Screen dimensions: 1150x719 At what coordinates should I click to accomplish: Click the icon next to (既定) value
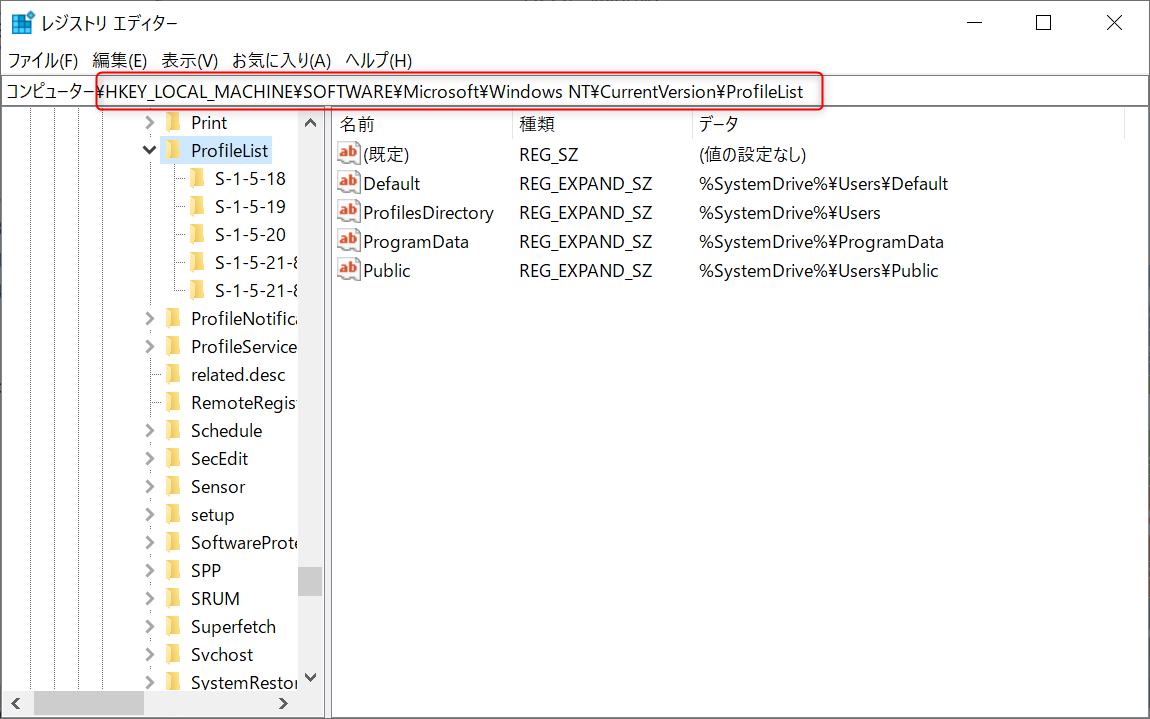tap(348, 154)
